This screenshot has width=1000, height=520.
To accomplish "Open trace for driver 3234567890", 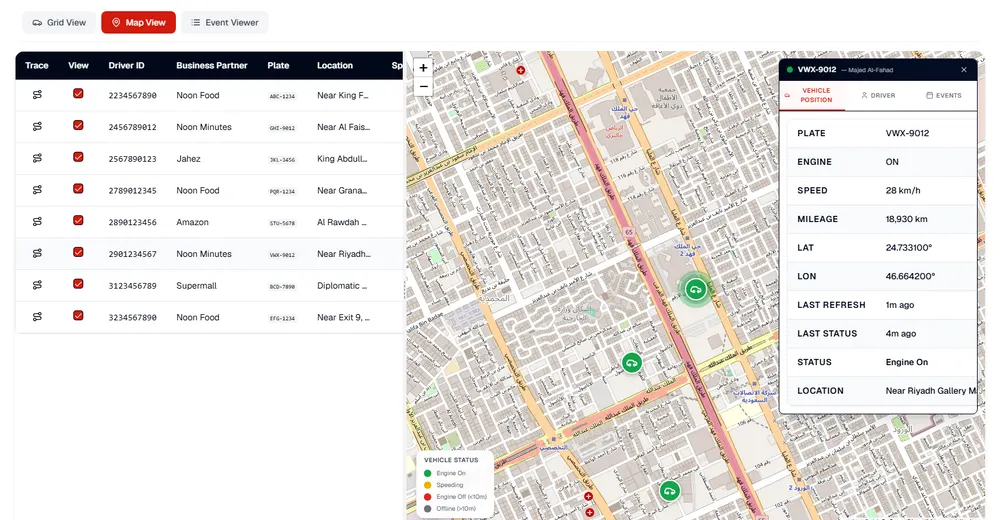I will tap(37, 316).
